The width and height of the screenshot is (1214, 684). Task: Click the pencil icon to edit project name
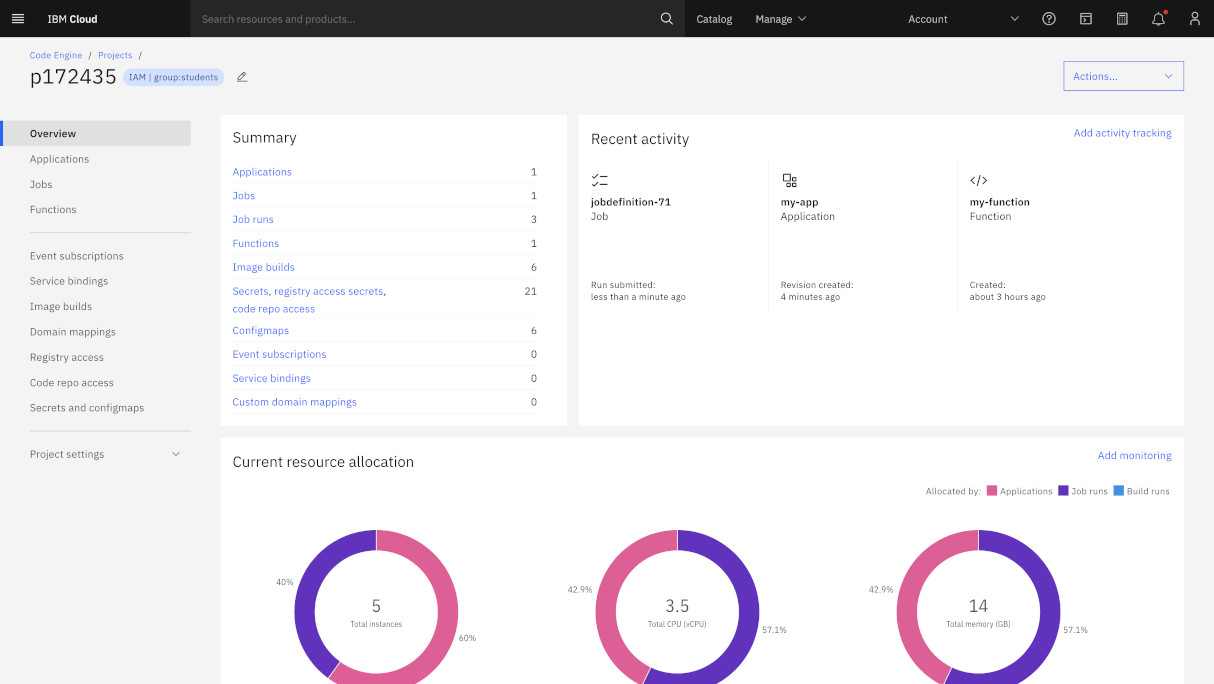[242, 77]
